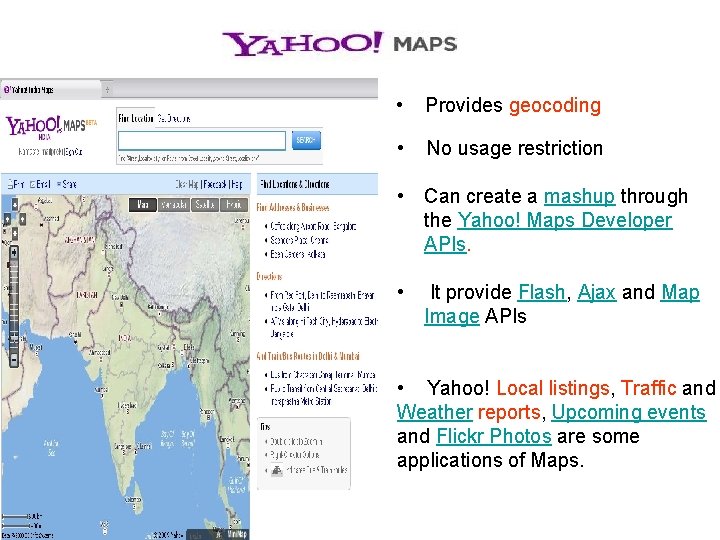Image resolution: width=720 pixels, height=540 pixels.
Task: Pan the map up with the arrow
Action: click(x=15, y=204)
